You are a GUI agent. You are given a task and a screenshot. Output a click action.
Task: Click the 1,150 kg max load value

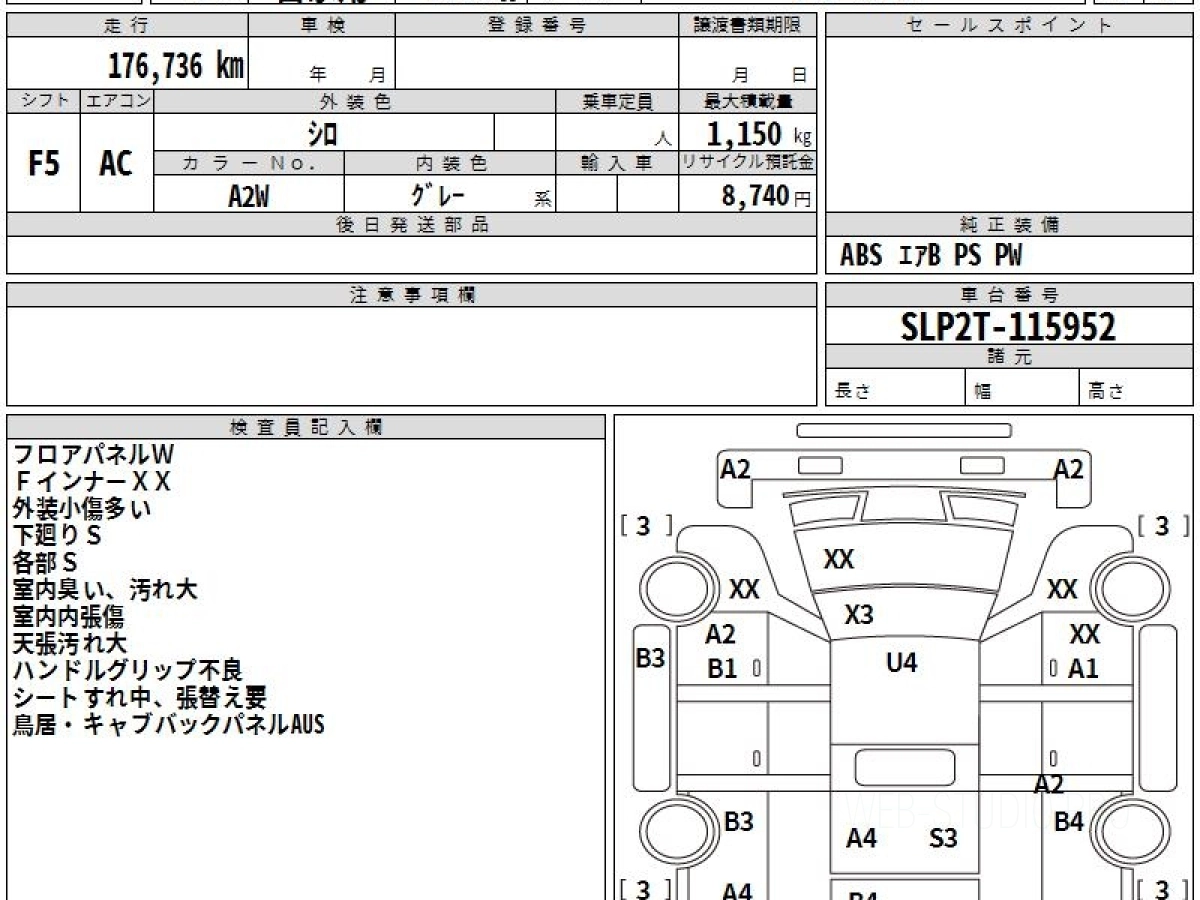[759, 133]
